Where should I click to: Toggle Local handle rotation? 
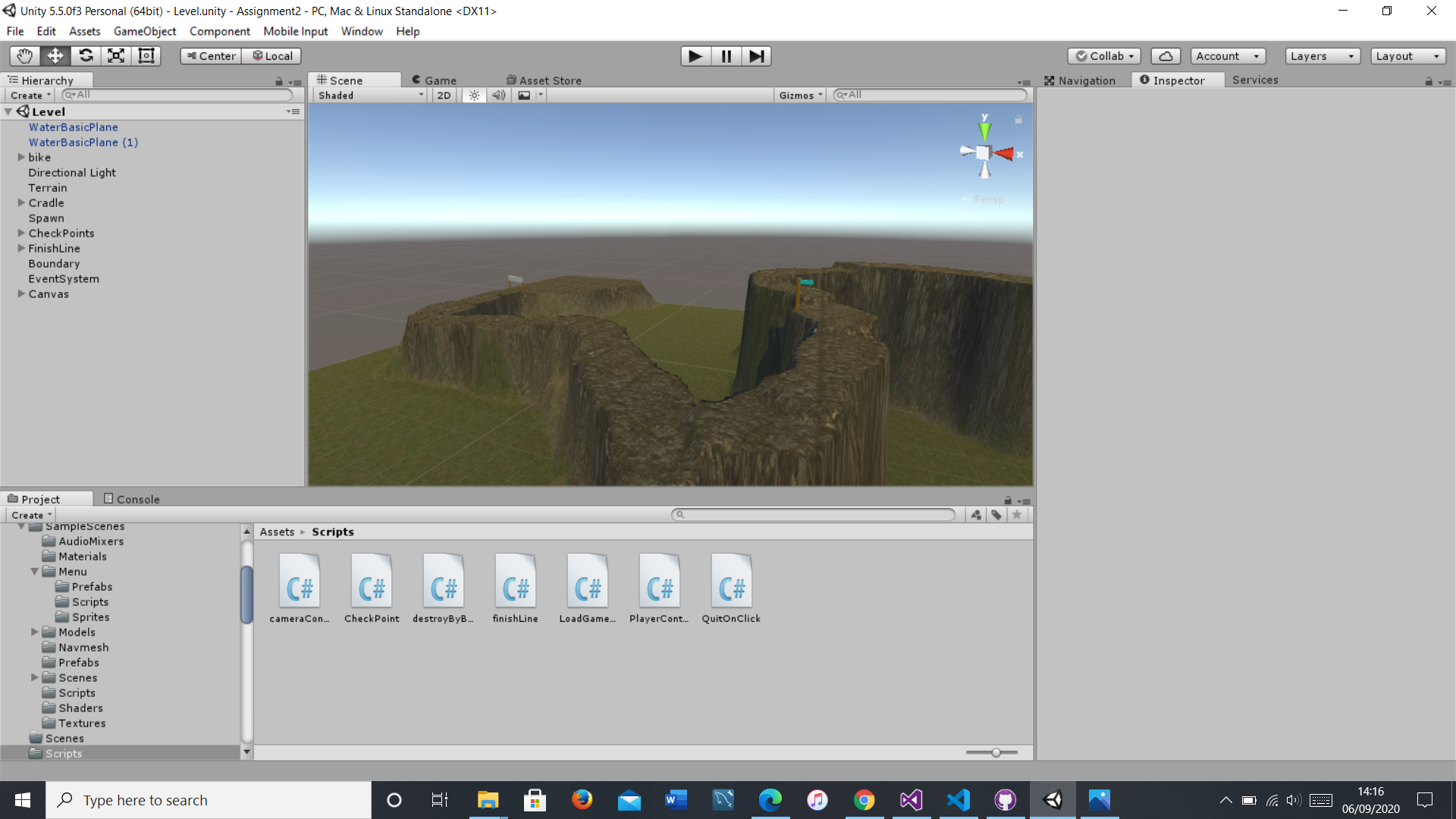272,56
